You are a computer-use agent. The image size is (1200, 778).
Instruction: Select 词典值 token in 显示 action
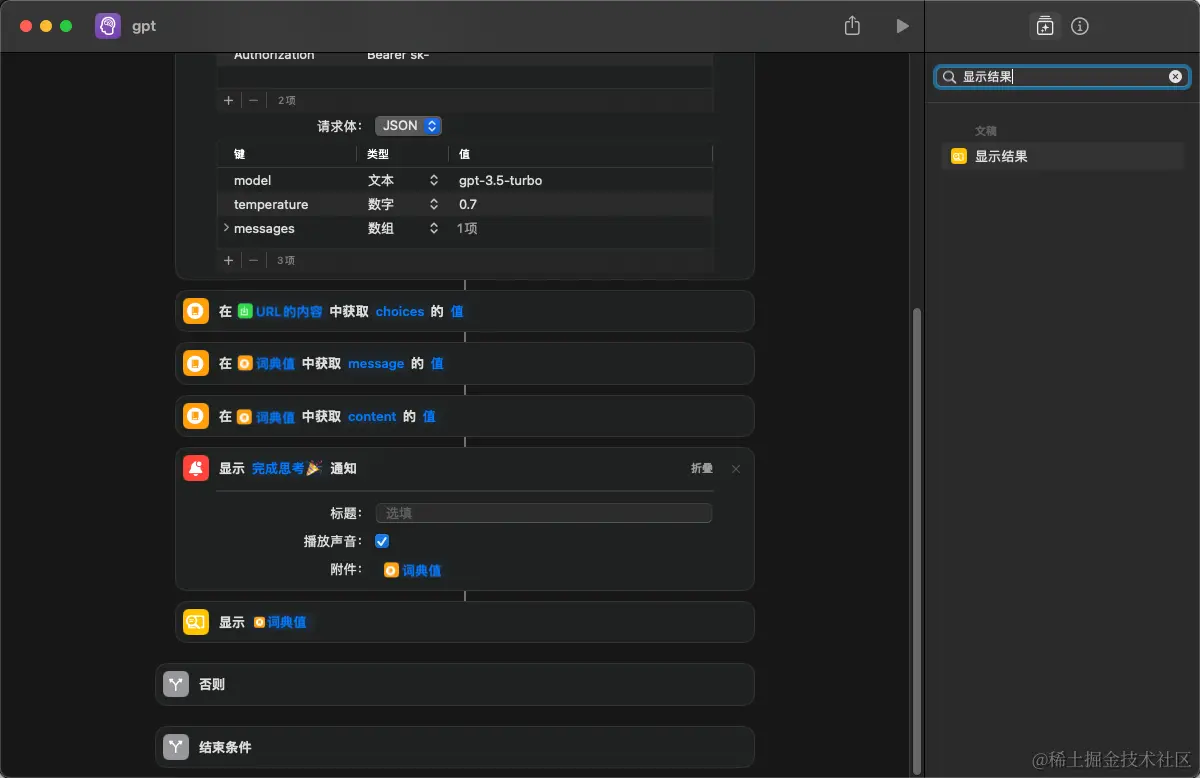click(x=280, y=622)
